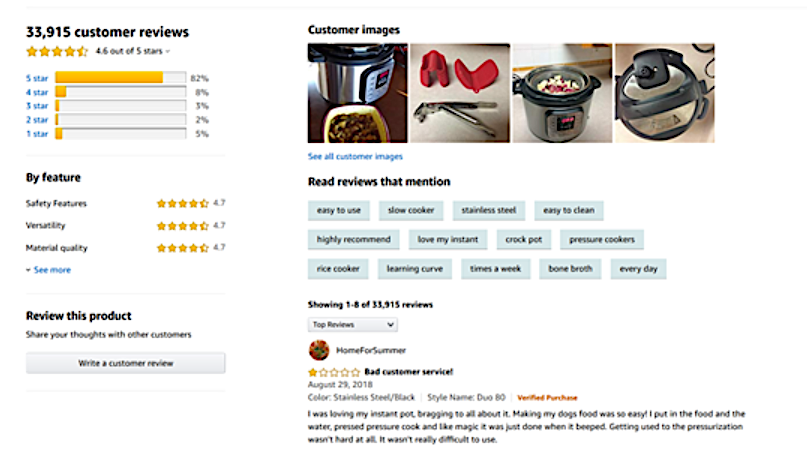Screen dimensions: 807x470
Task: Open the HomeForSummer reviewer profile name
Action: (371, 351)
